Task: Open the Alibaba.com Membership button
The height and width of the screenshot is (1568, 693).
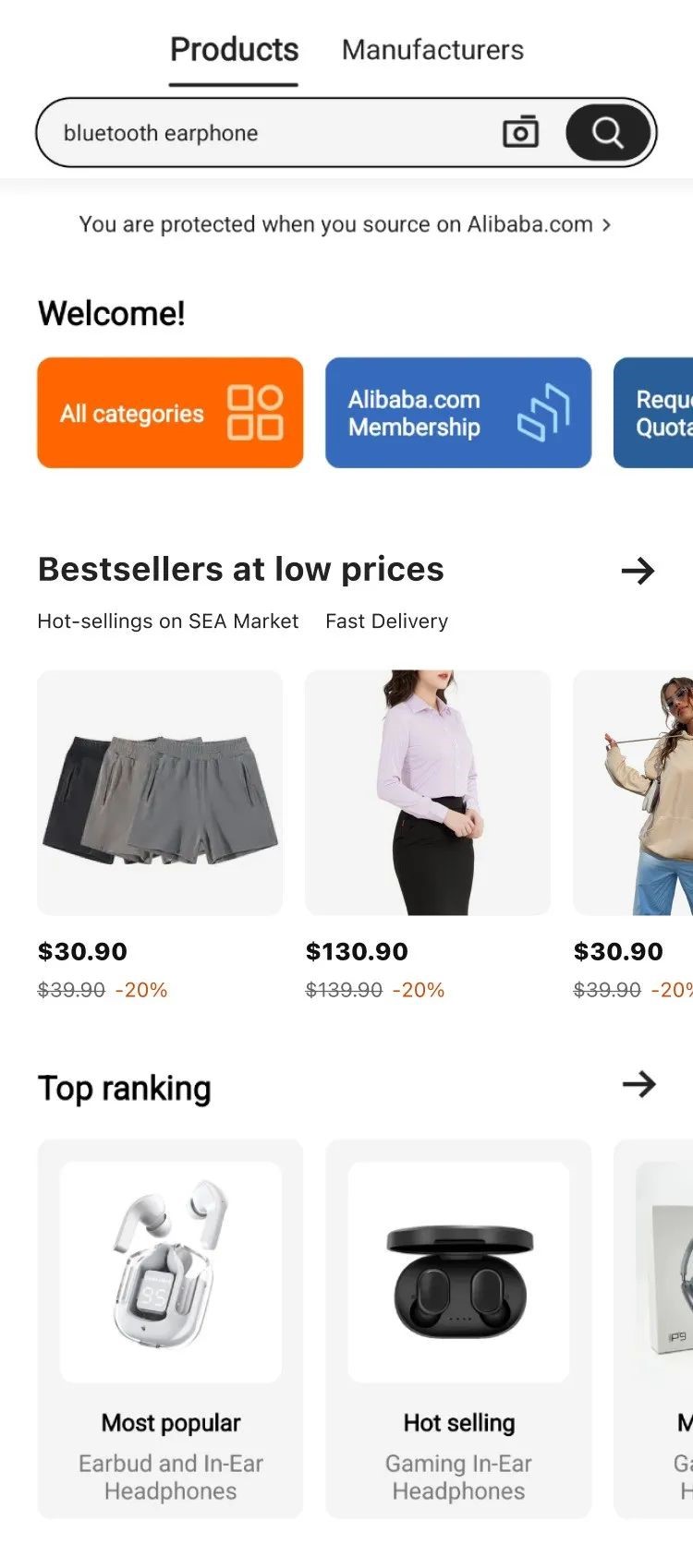Action: pos(458,413)
